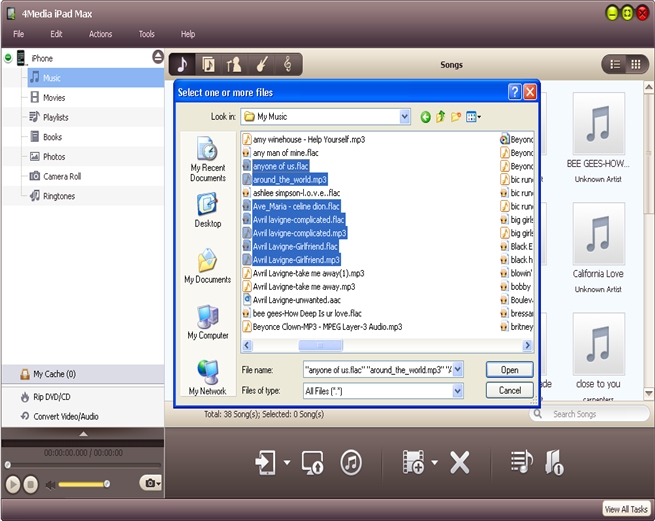Go up one folder level in dialog

click(x=440, y=117)
